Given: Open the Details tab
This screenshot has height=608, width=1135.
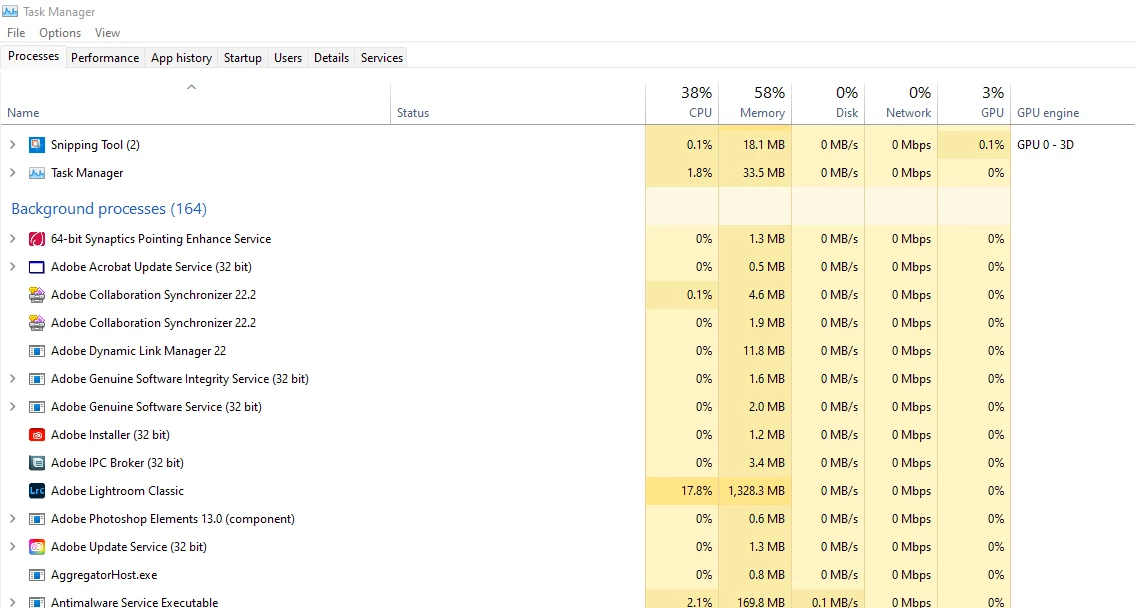Looking at the screenshot, I should 332,58.
